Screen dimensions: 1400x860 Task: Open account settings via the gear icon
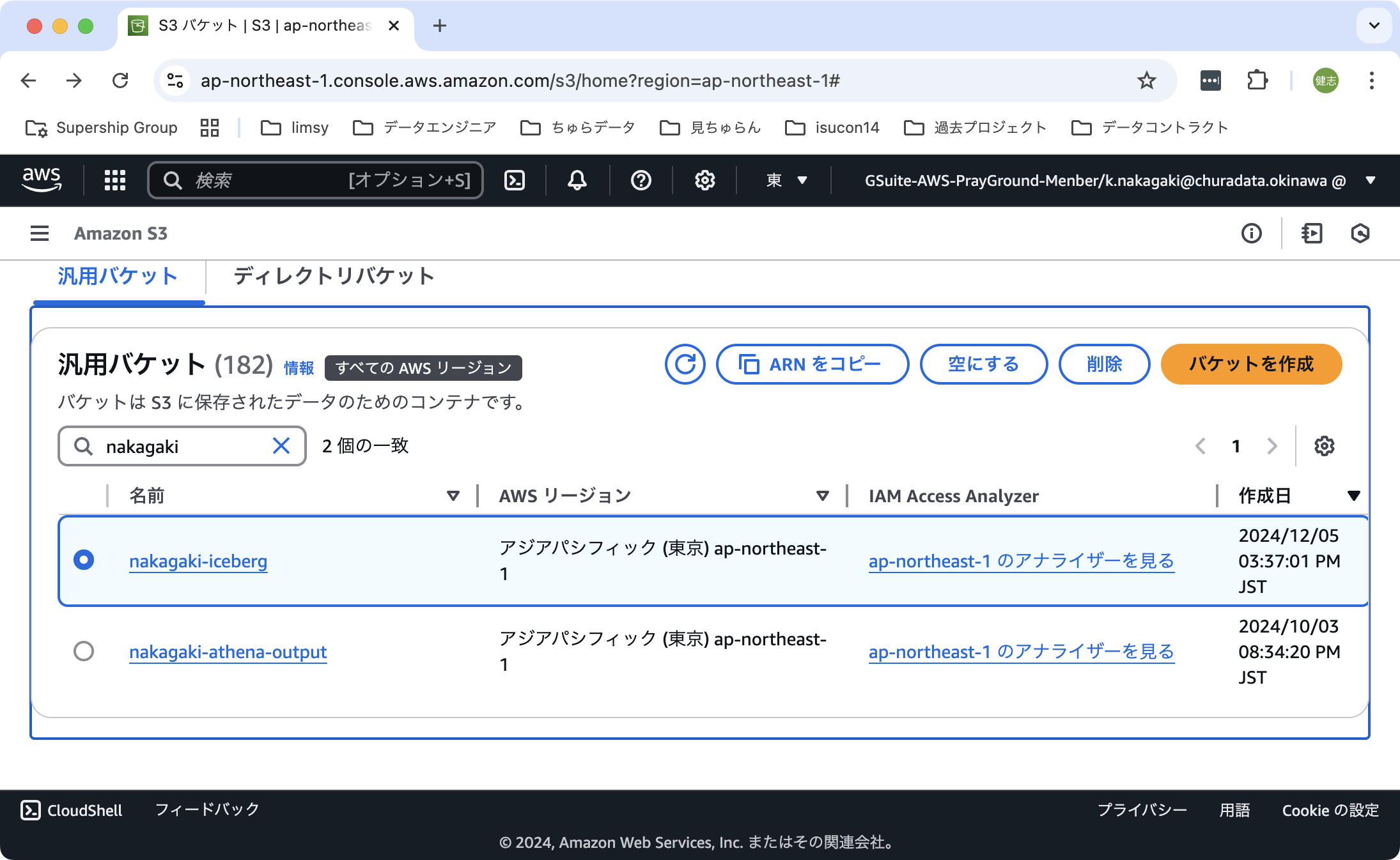[x=704, y=180]
